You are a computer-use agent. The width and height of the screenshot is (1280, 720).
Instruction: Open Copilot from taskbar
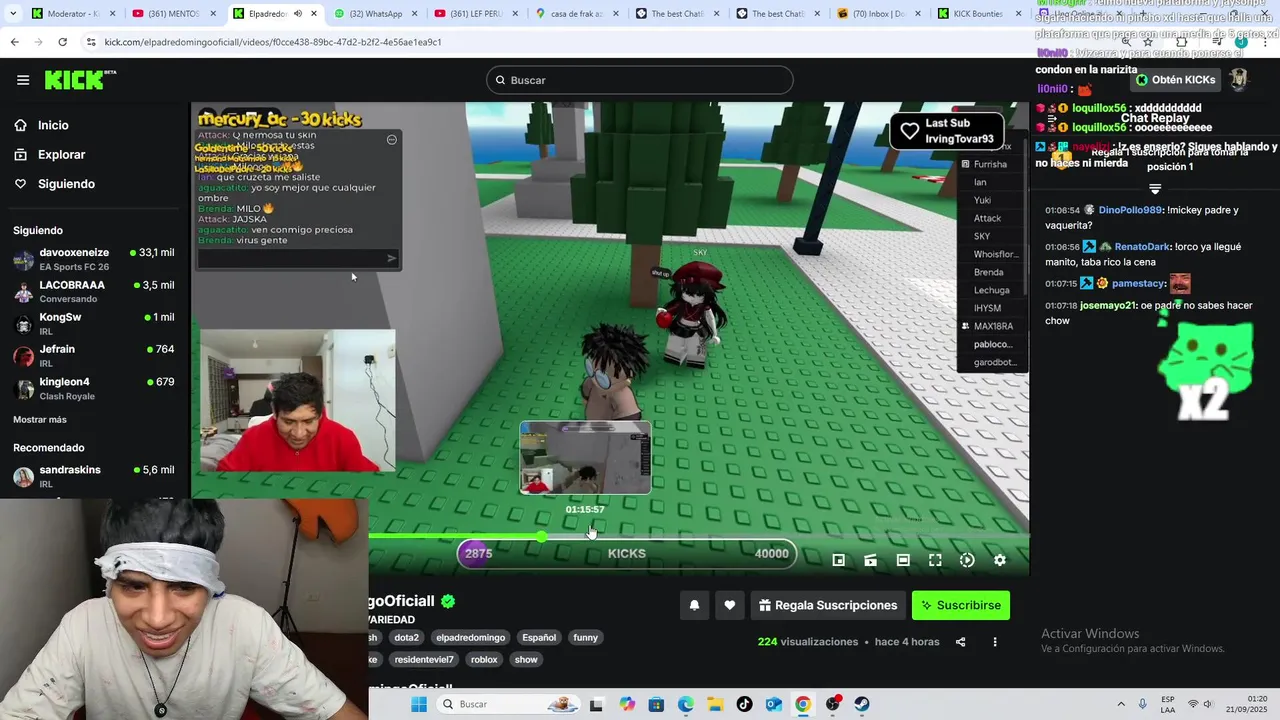[x=627, y=704]
